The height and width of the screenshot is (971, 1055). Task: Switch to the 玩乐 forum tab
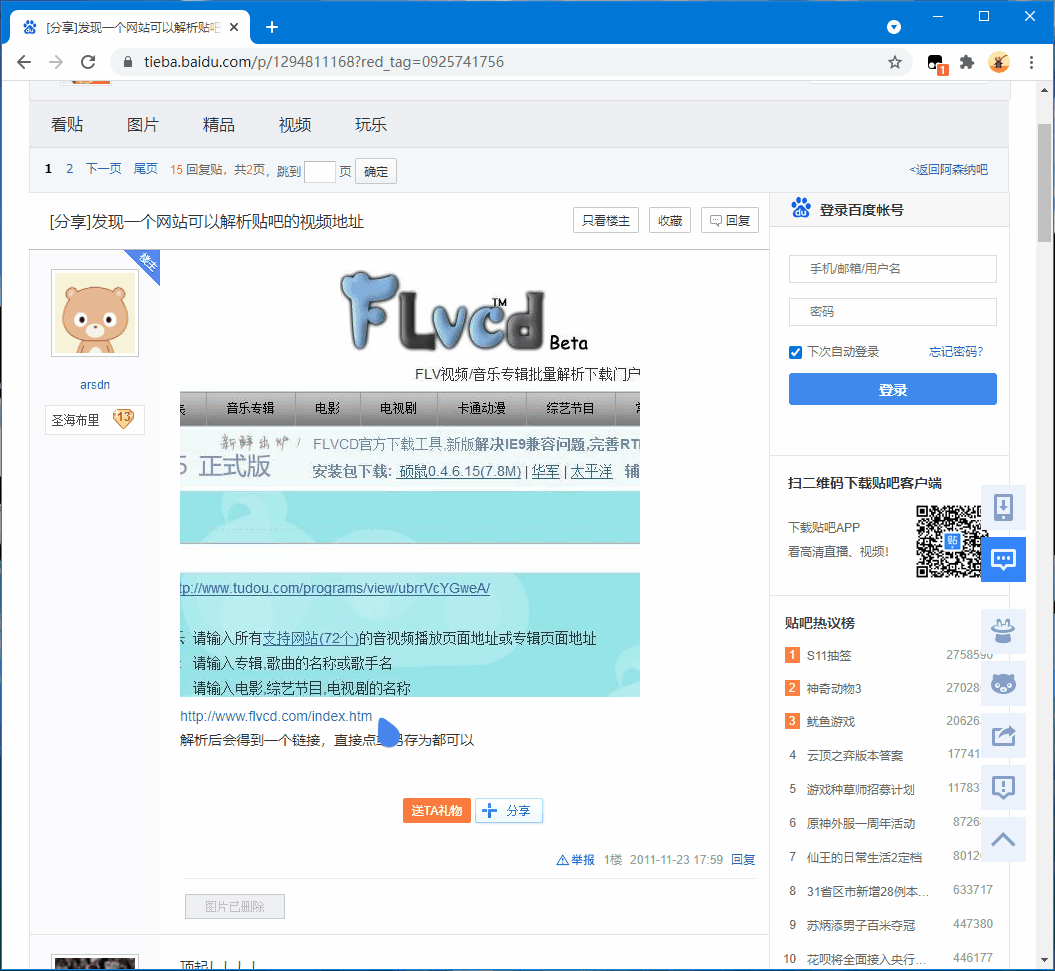368,124
